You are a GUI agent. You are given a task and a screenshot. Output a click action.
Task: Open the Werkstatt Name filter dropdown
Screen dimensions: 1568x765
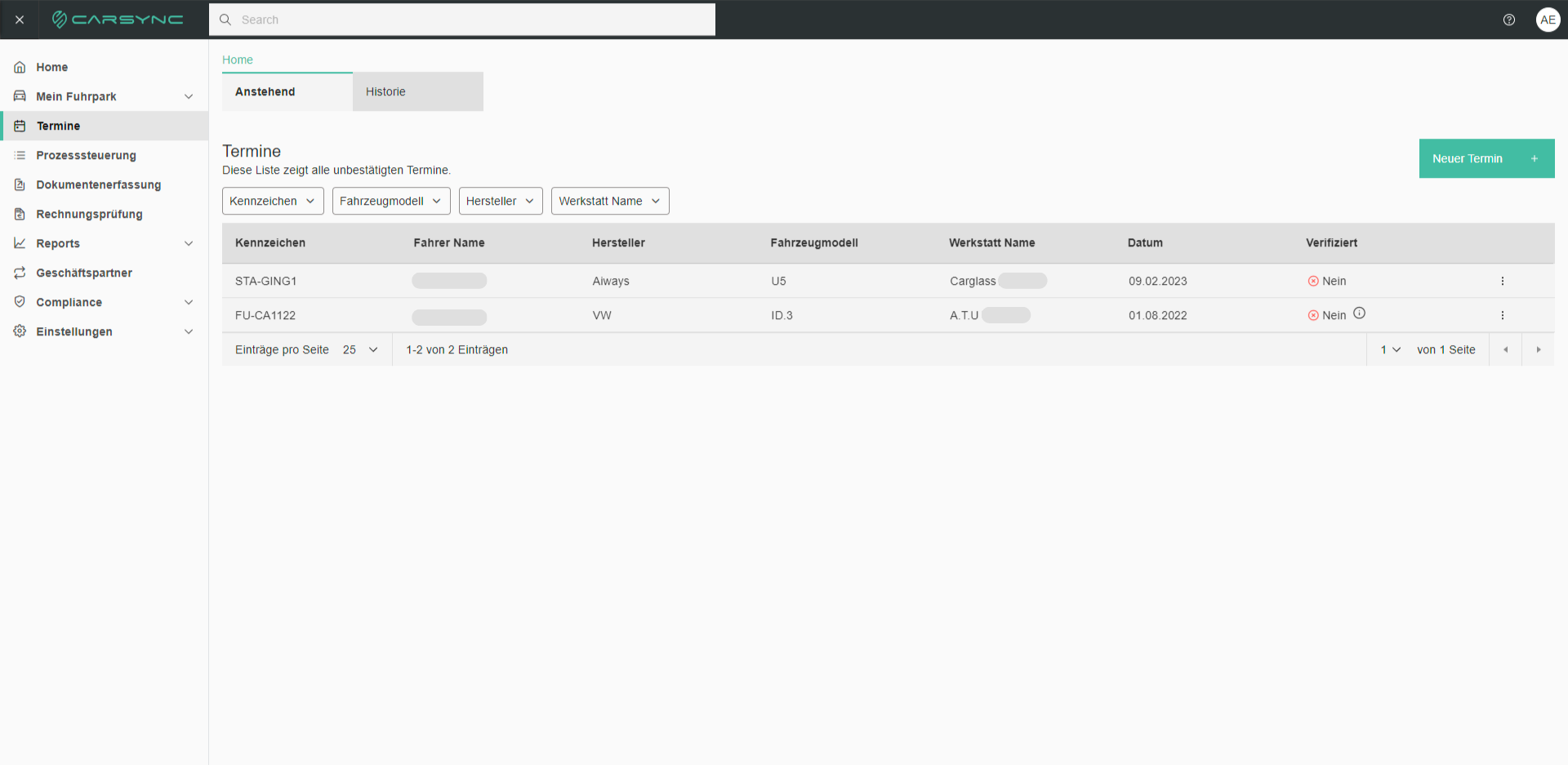point(610,201)
